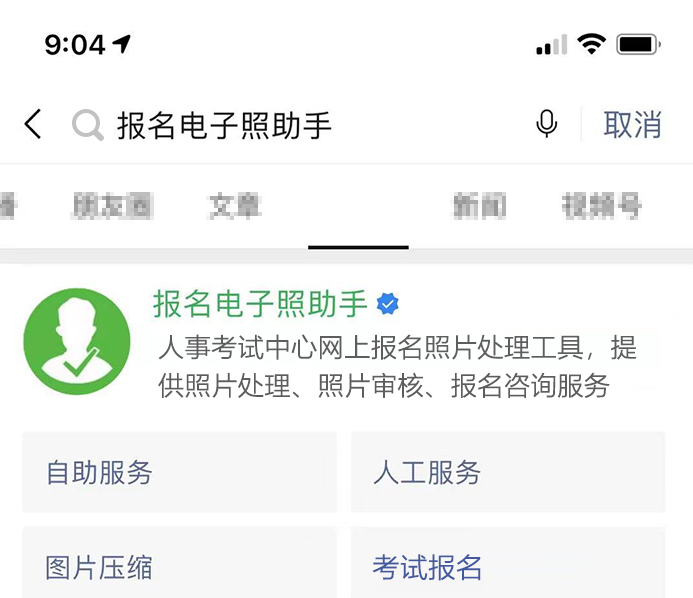Switch to the blurred second tab
This screenshot has width=693, height=598.
click(x=112, y=206)
